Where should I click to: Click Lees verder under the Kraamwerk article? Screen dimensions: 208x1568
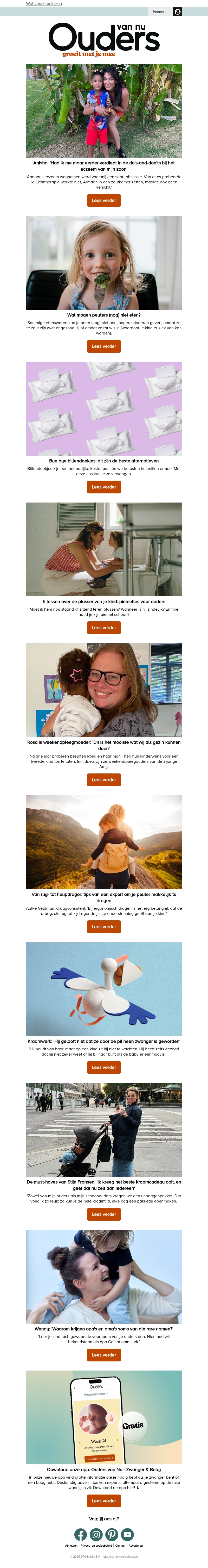click(104, 1067)
